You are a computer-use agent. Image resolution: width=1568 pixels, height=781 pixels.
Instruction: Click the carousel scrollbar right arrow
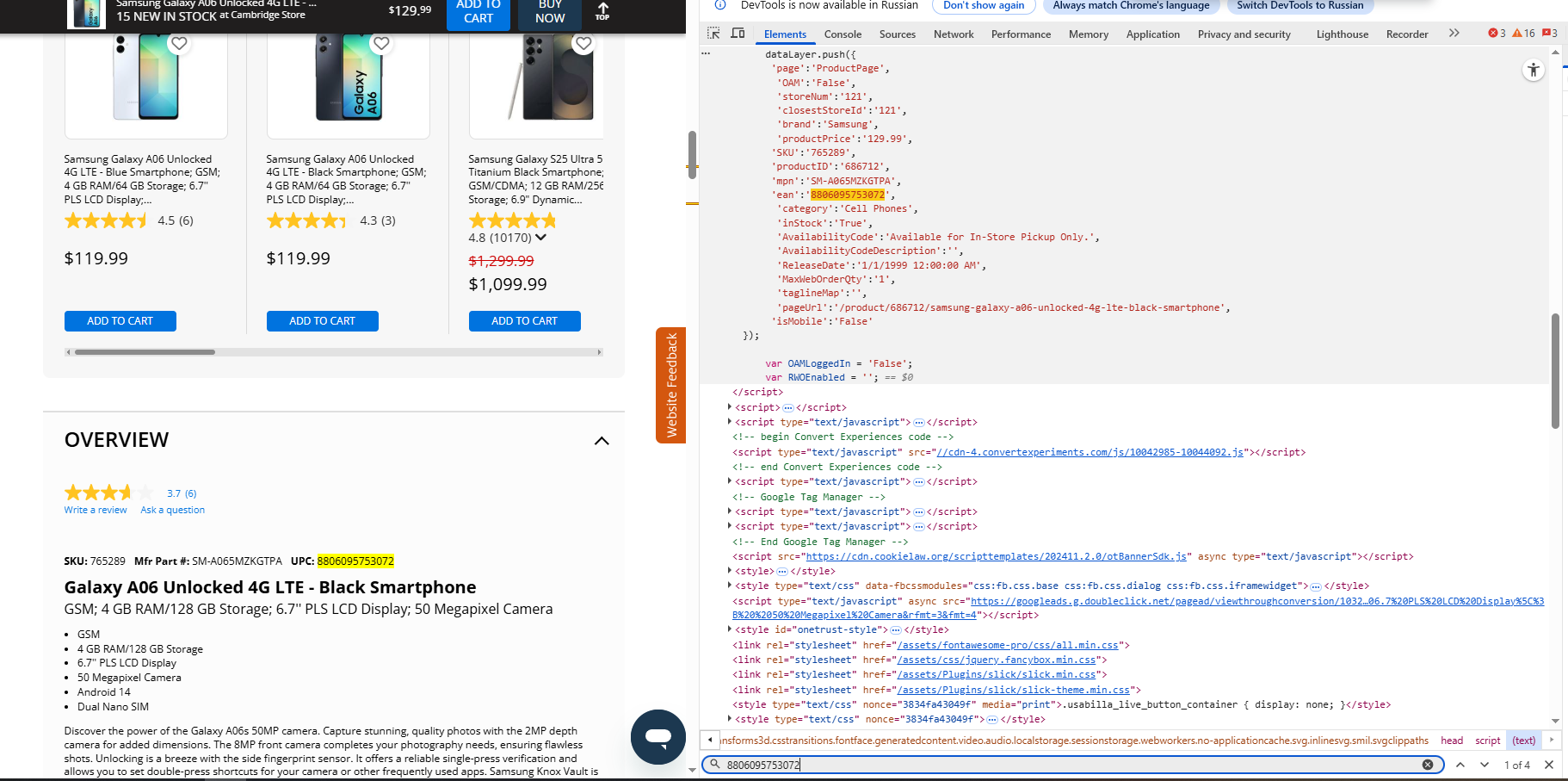point(599,352)
